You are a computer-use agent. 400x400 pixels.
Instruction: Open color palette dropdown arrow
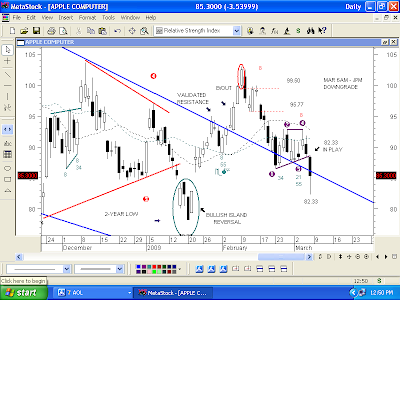[x=180, y=269]
